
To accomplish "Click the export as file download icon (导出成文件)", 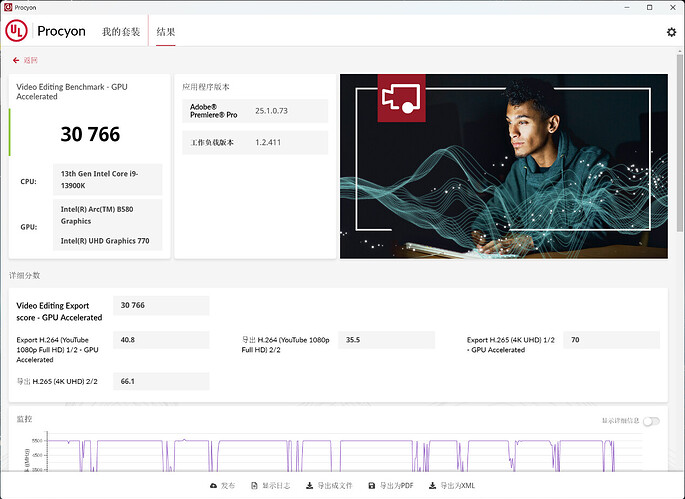I will point(310,486).
